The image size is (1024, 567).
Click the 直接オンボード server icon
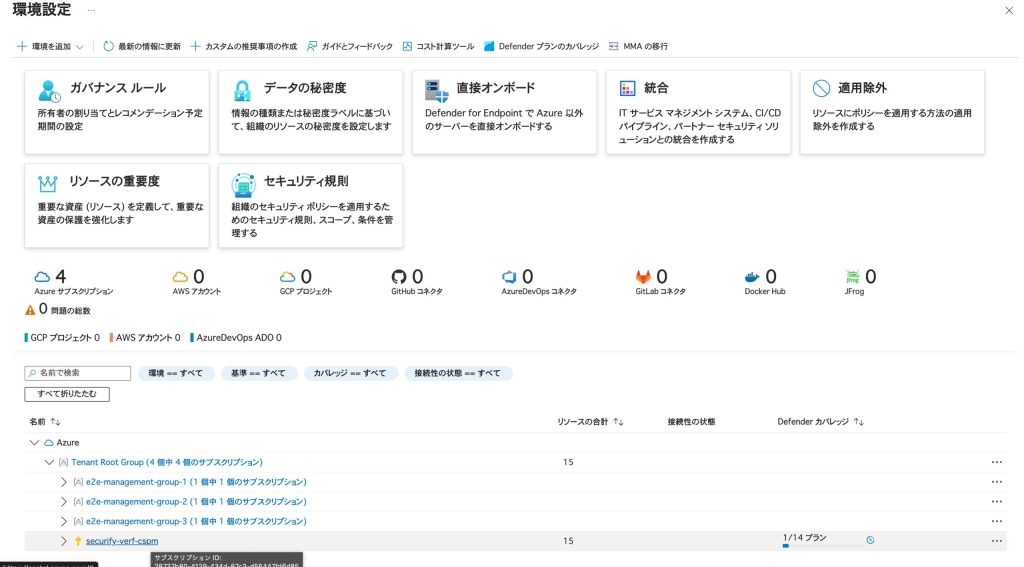[436, 89]
